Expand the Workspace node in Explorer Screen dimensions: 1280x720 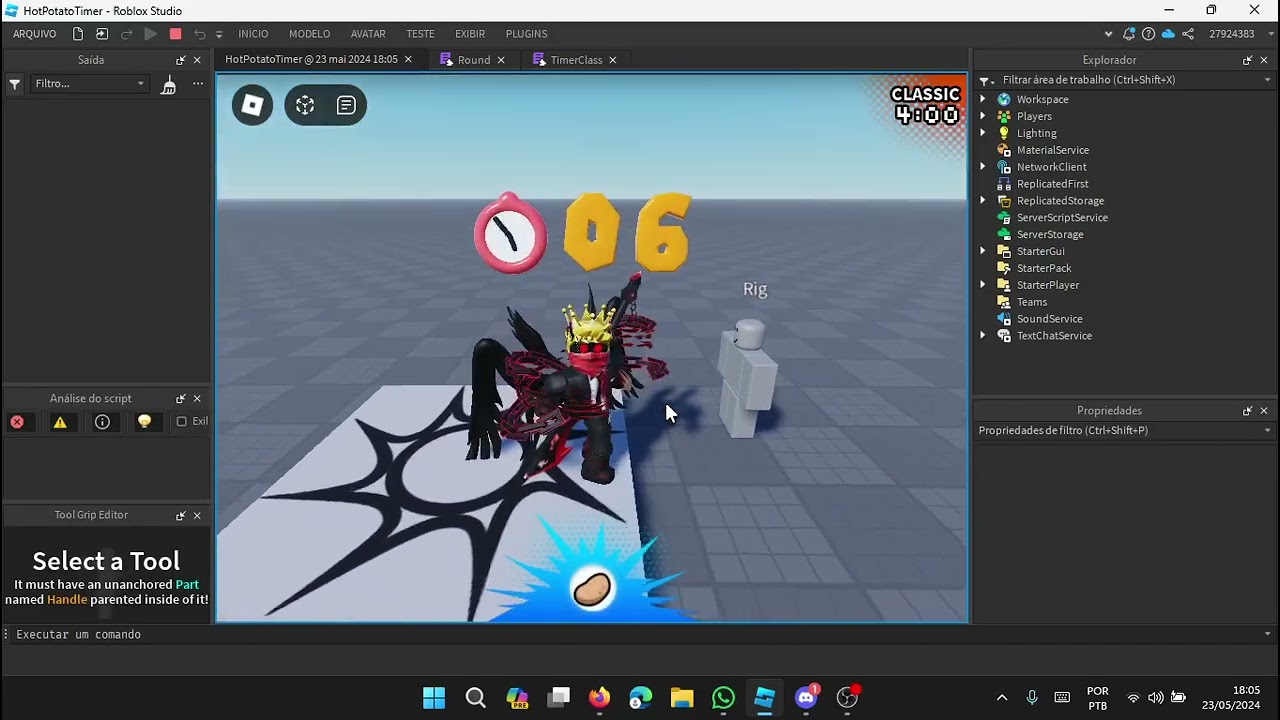coord(982,99)
